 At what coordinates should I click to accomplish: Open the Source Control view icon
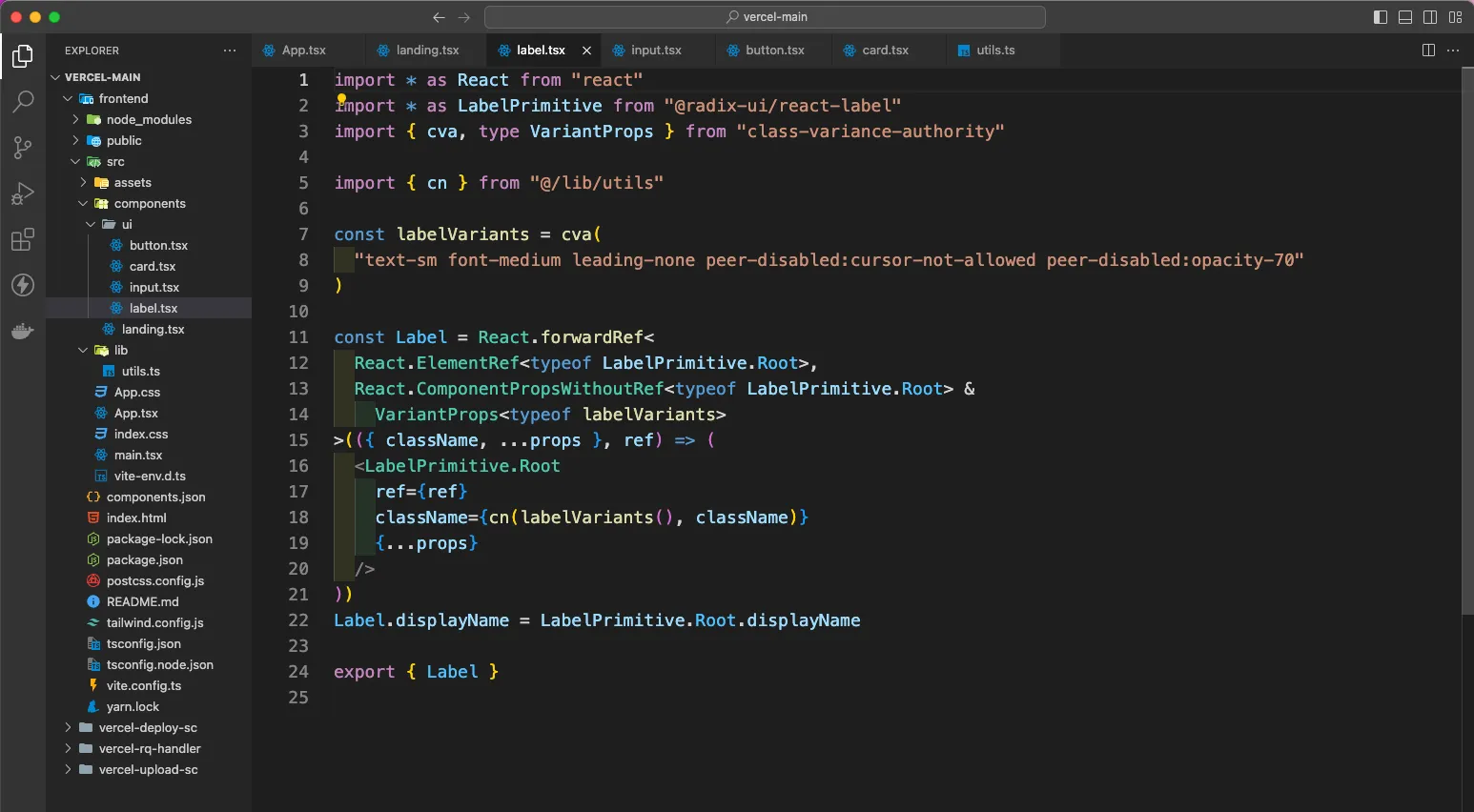pyautogui.click(x=23, y=148)
